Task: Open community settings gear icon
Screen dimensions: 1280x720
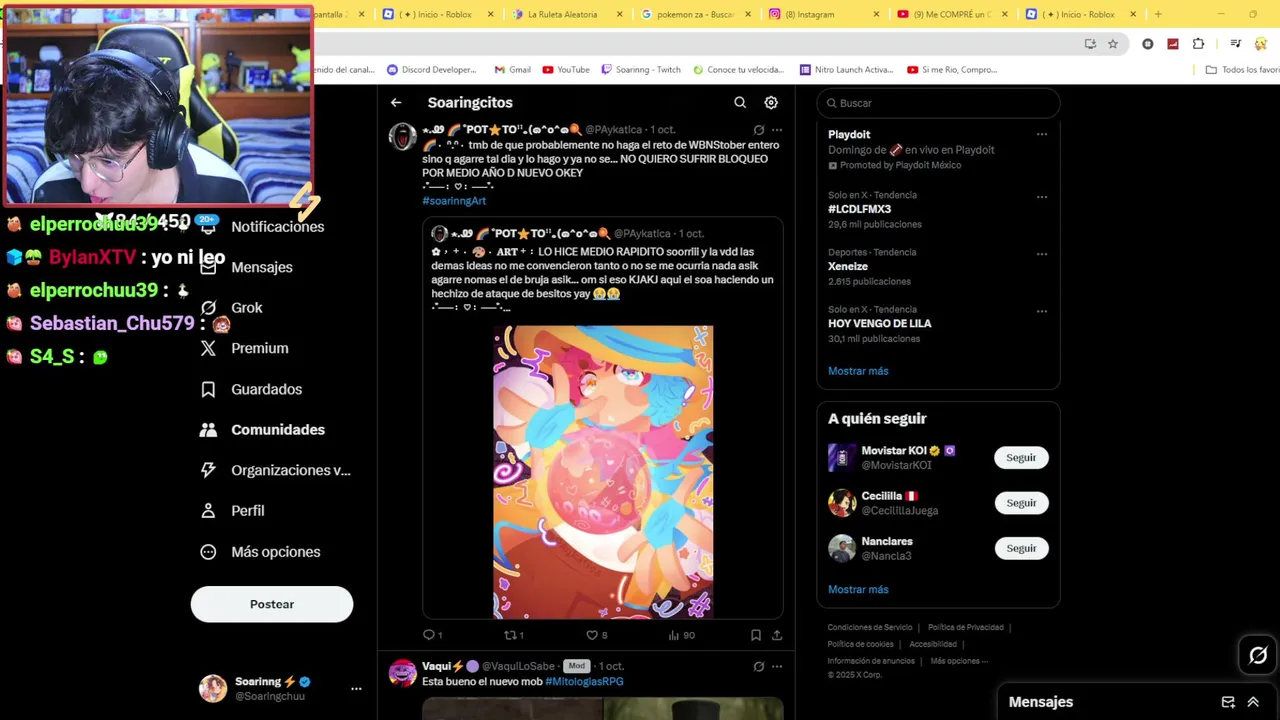Action: tap(771, 102)
